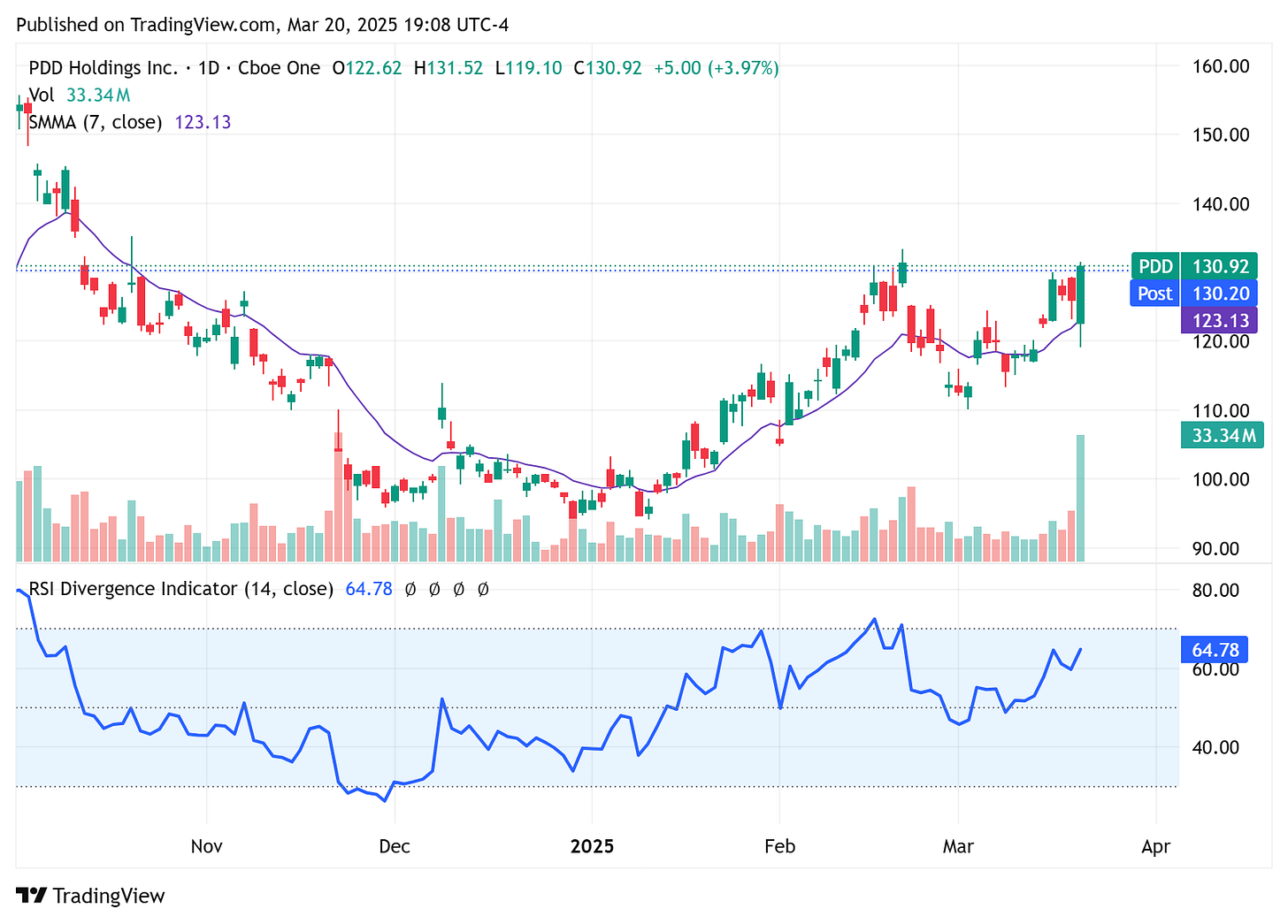
Task: Click the red 33.34M volume badge on the scale
Action: coord(1222,434)
